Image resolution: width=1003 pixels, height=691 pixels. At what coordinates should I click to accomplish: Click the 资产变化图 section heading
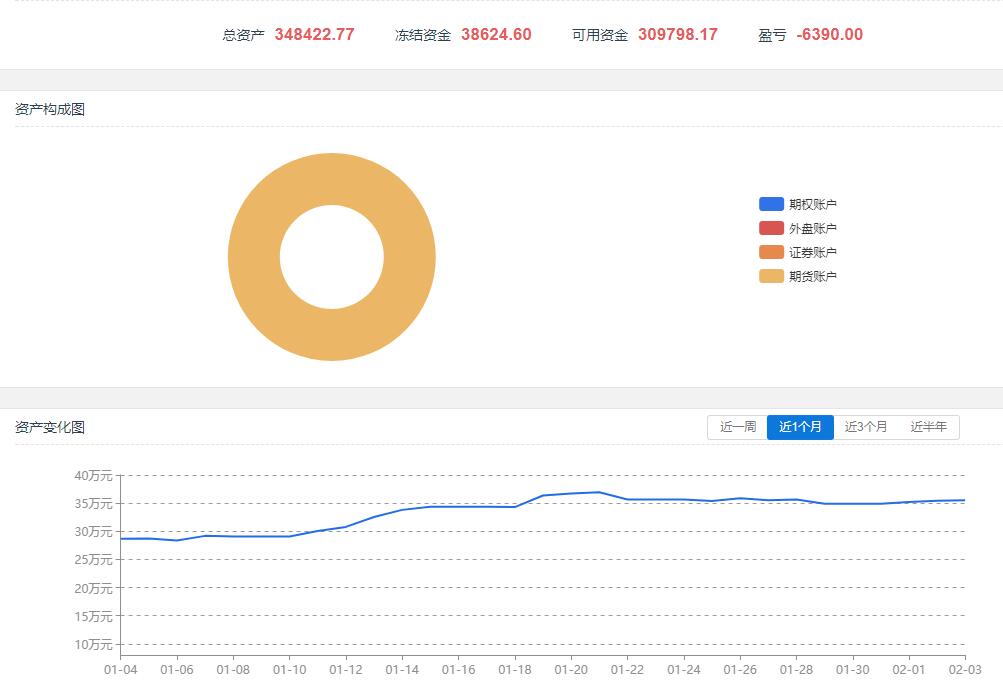[50, 427]
